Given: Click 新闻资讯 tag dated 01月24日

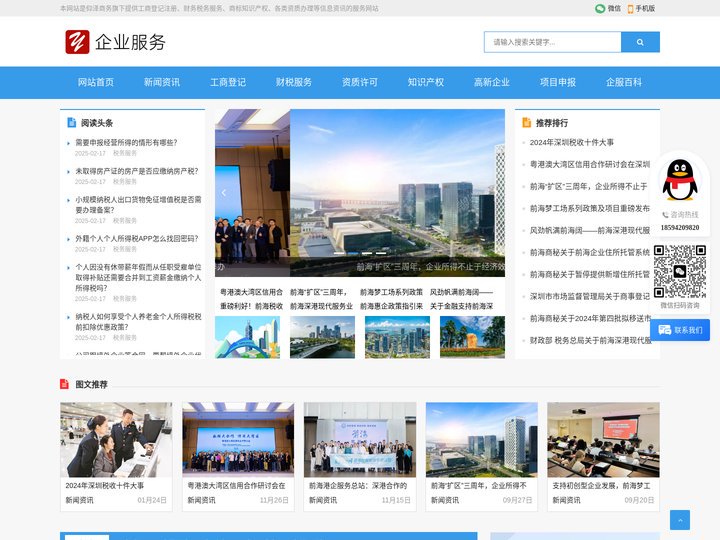Looking at the screenshot, I should pos(79,500).
